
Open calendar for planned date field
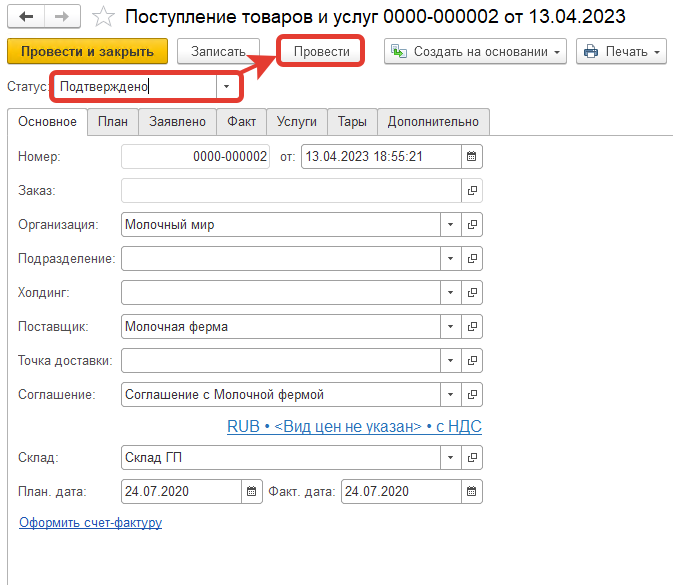tap(252, 491)
